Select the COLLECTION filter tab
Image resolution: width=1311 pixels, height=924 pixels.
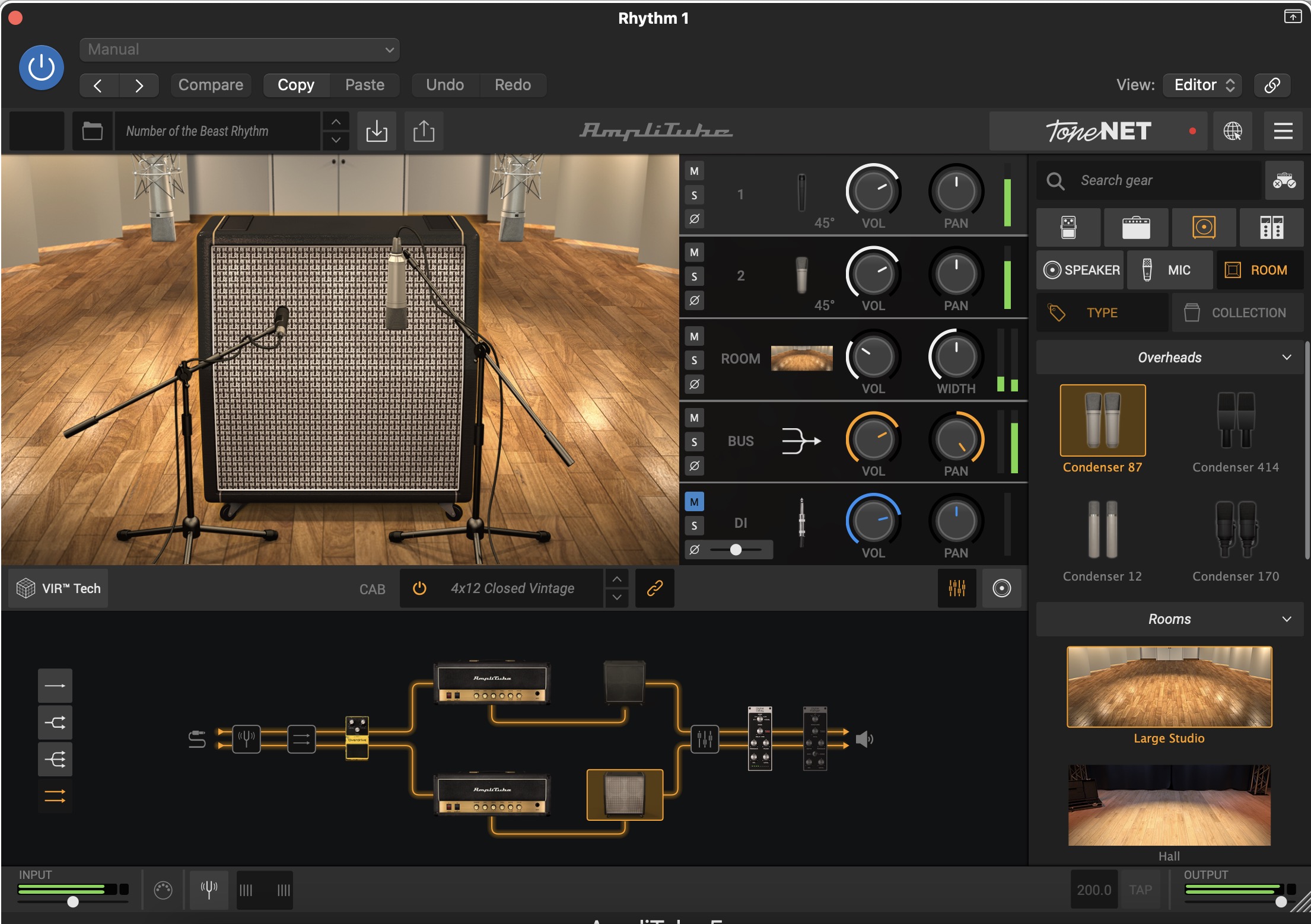1237,313
